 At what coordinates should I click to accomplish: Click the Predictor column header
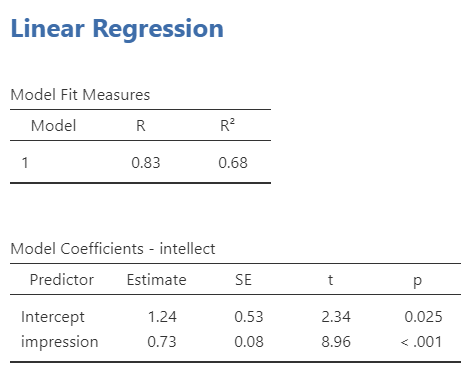(62, 280)
